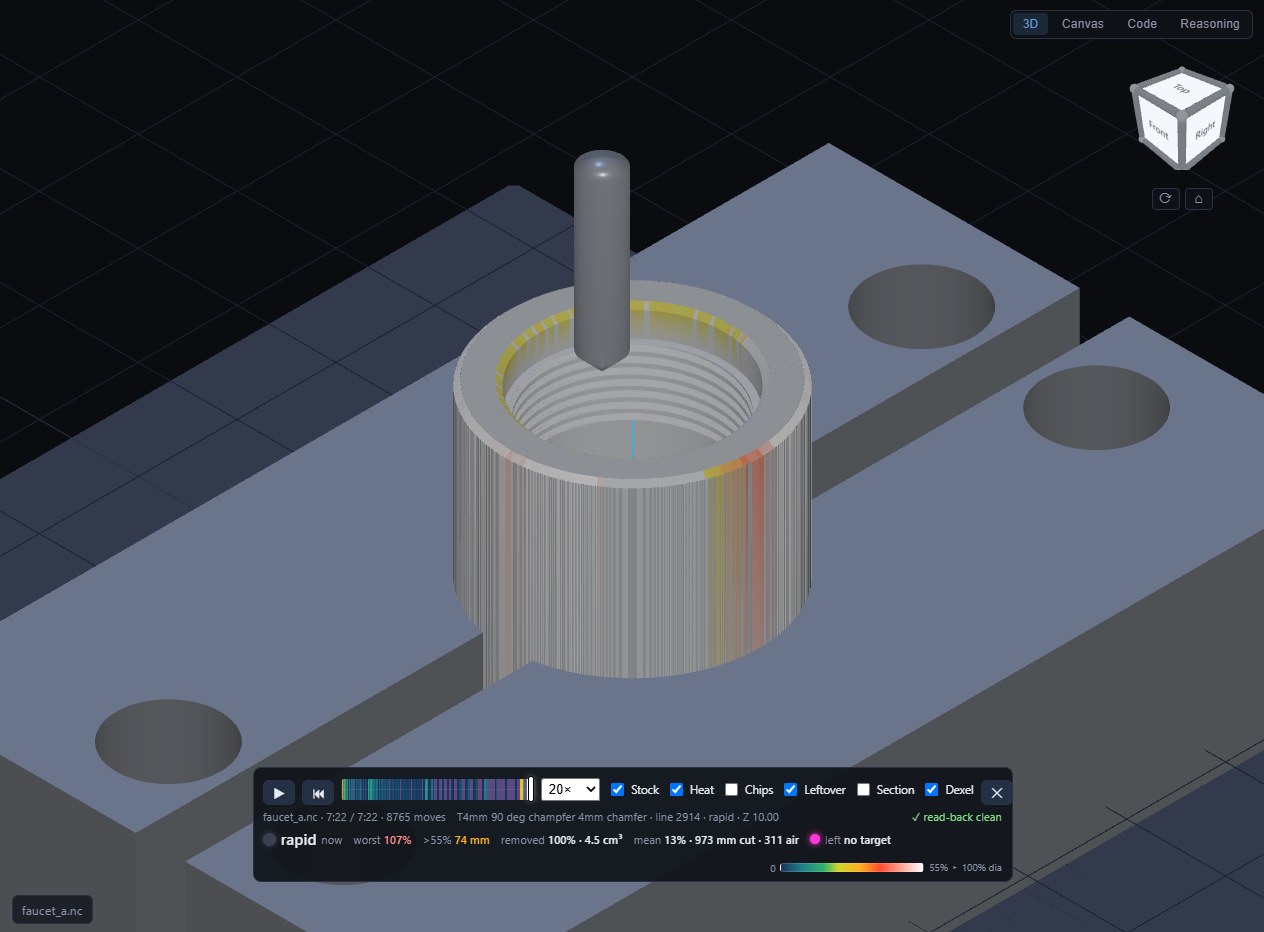Toggle the Dexel checkbox
The image size is (1264, 932).
click(x=932, y=790)
